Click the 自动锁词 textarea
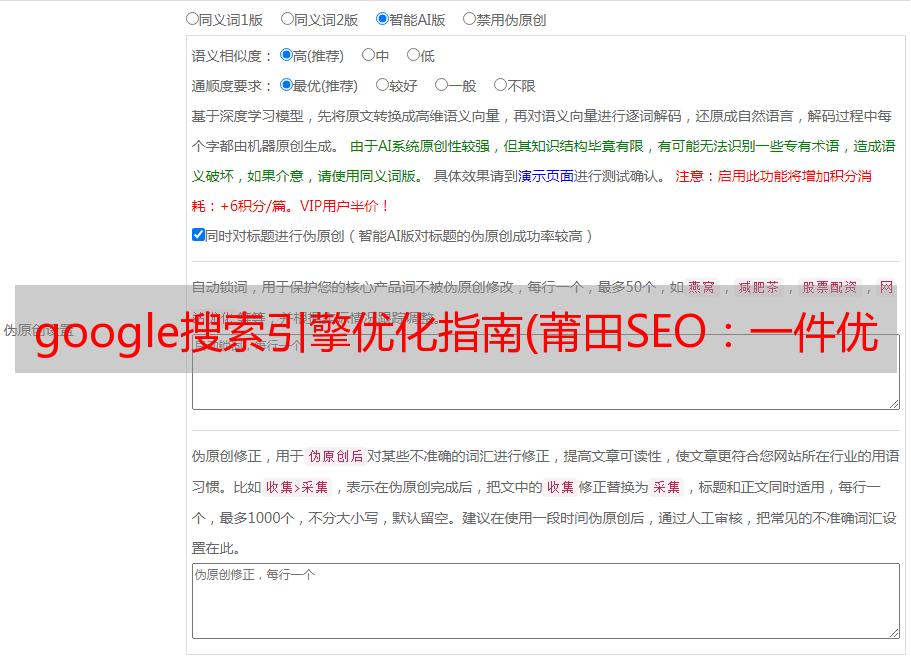 [x=546, y=372]
